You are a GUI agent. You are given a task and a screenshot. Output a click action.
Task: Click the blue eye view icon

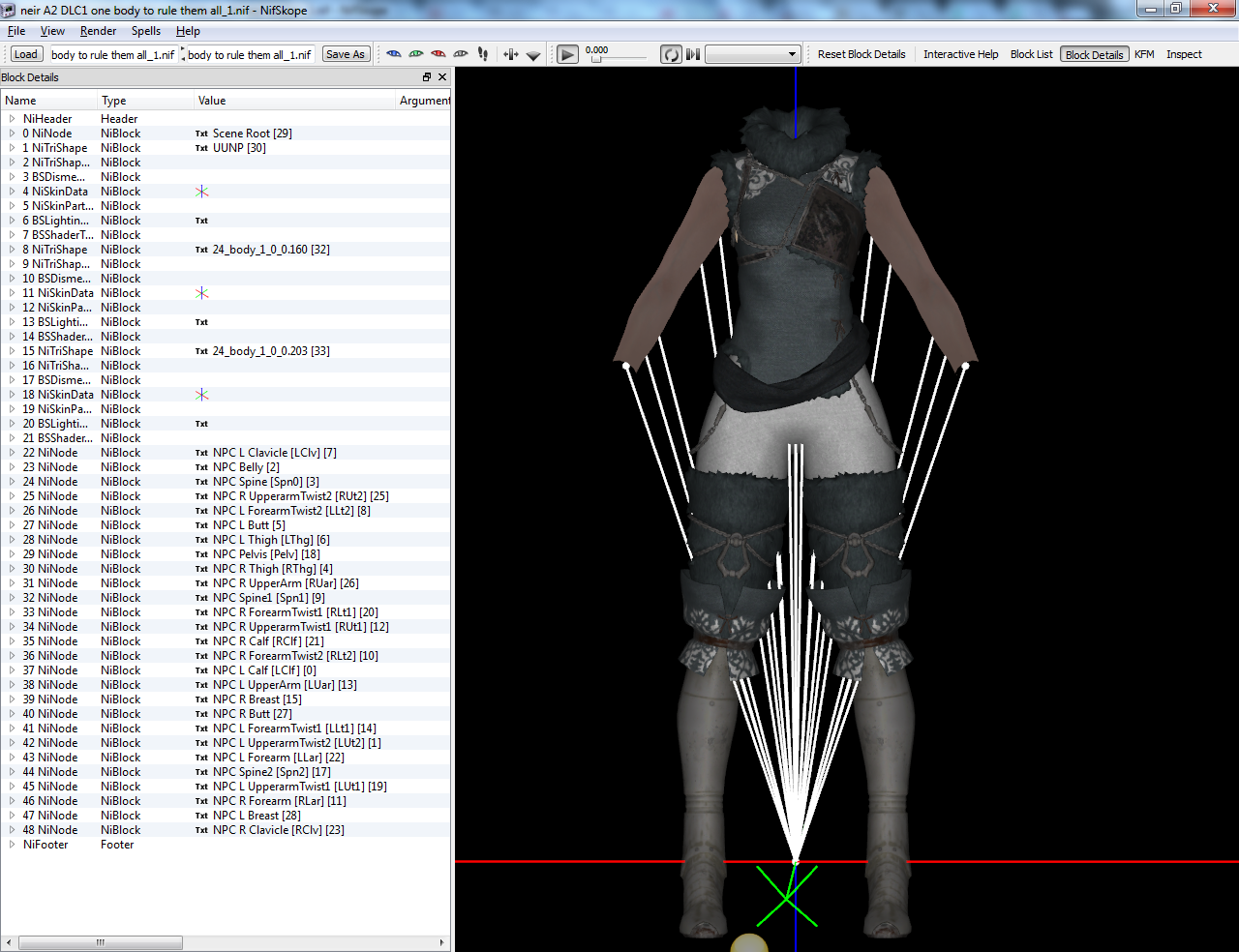394,54
